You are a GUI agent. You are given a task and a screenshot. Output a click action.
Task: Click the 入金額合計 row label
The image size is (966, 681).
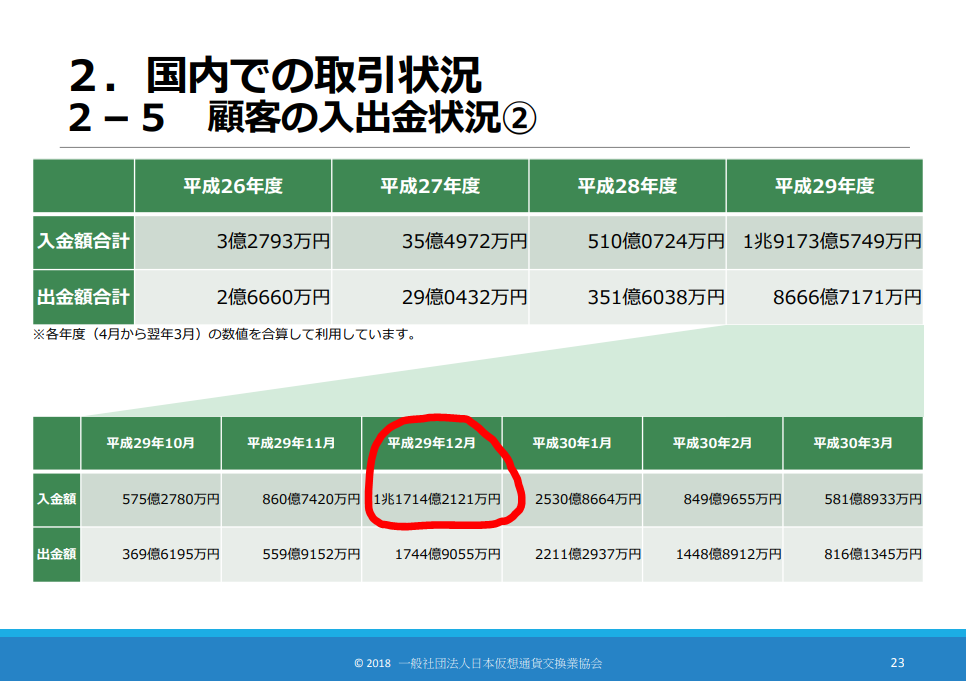click(x=84, y=242)
